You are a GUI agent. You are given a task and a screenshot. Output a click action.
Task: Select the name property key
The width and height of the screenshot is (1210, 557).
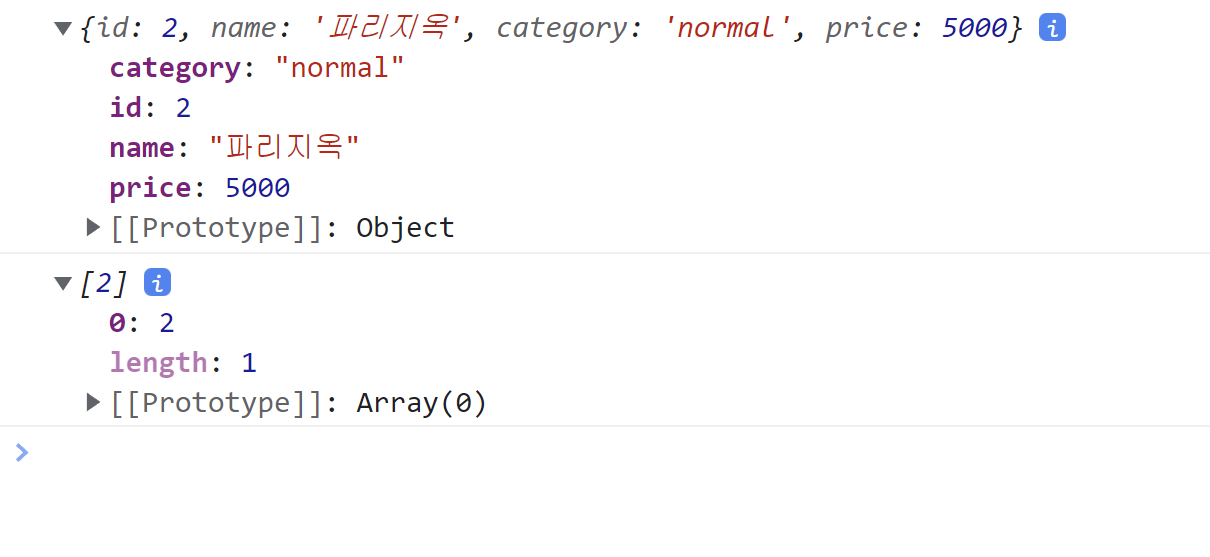point(142,148)
